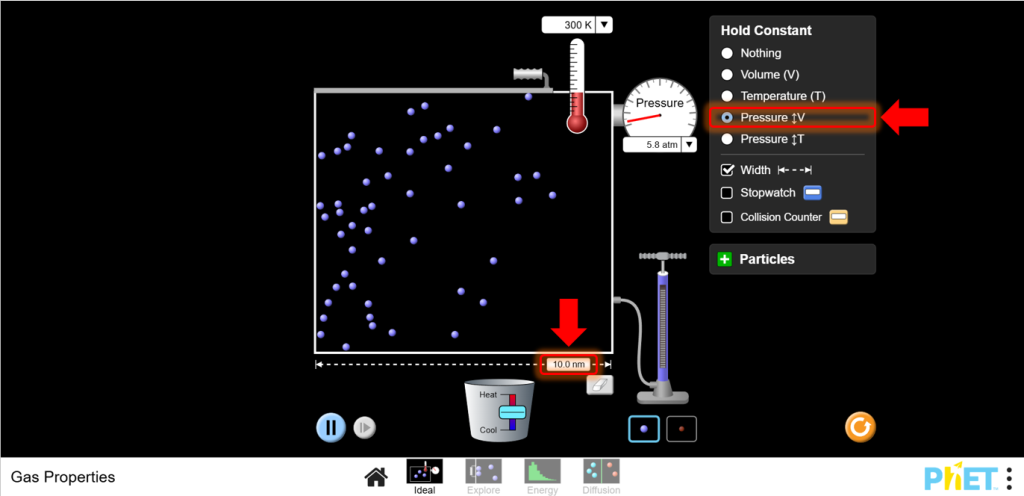Select the light red particle type
1024x496 pixels.
tap(681, 429)
